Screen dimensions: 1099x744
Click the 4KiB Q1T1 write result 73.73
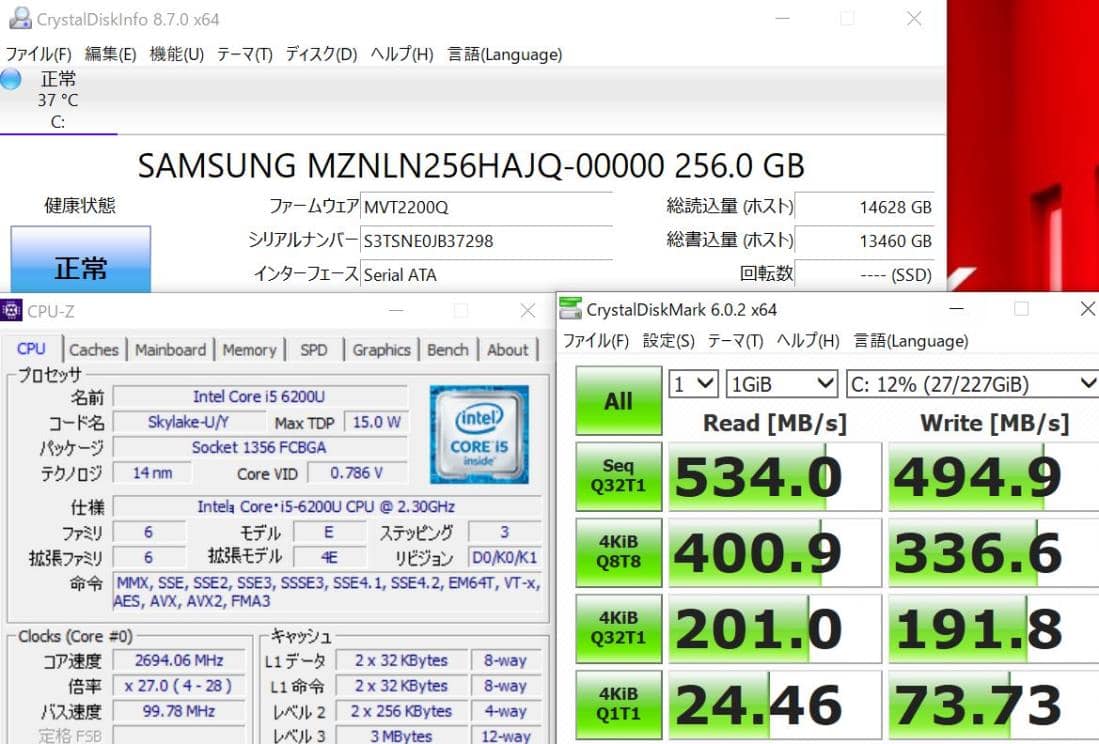pyautogui.click(x=993, y=705)
